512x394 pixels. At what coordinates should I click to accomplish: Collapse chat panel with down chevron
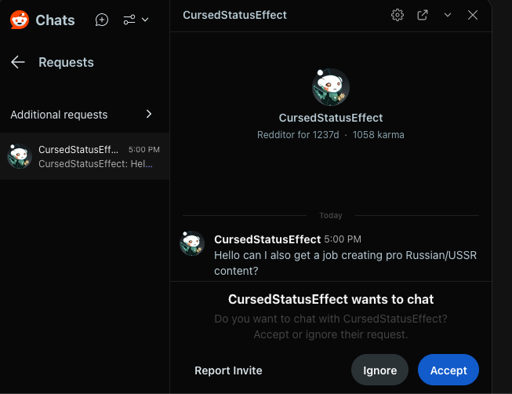448,15
